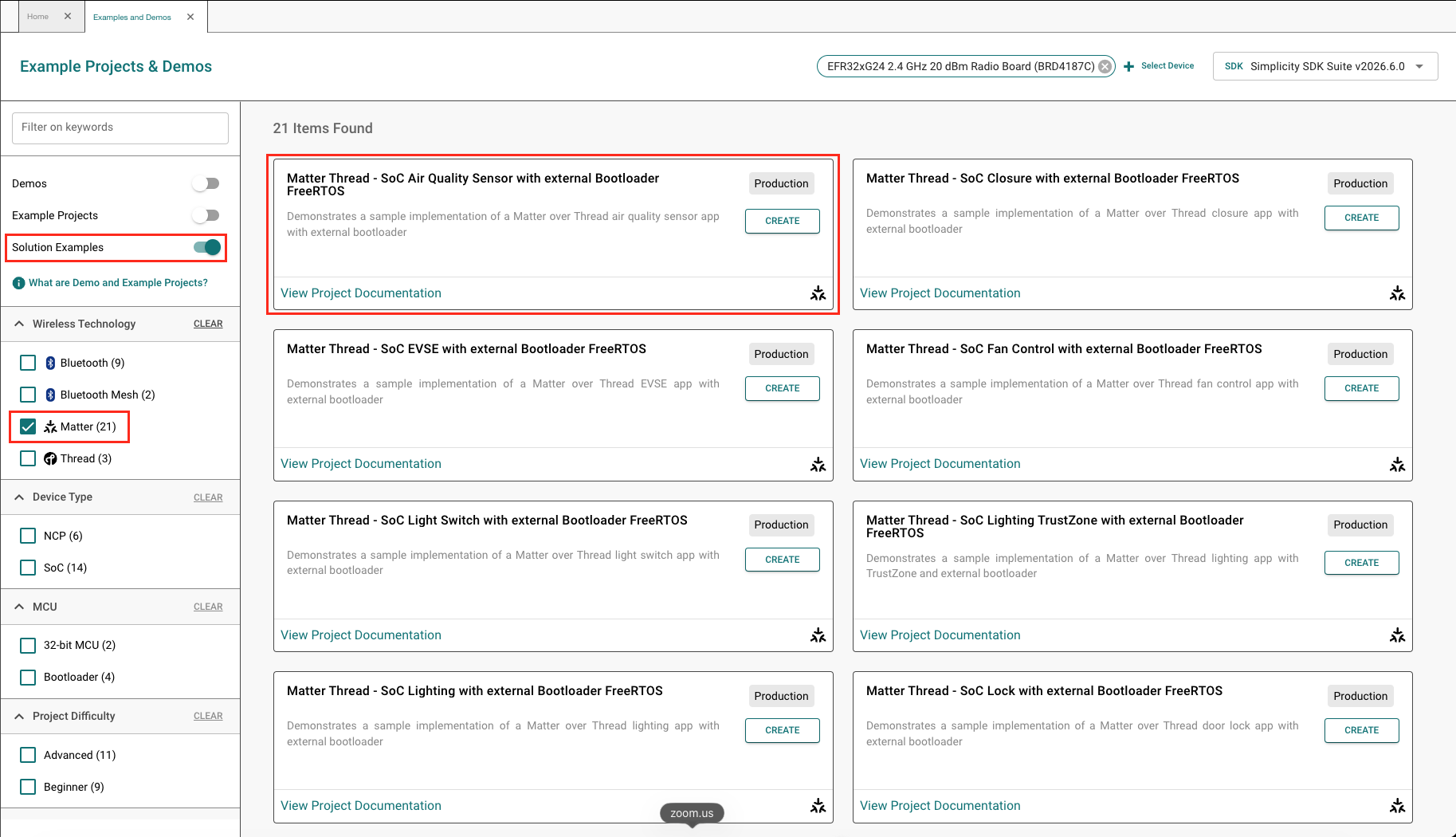1456x837 pixels.
Task: View documentation for Air Quality Sensor project
Action: pos(361,293)
